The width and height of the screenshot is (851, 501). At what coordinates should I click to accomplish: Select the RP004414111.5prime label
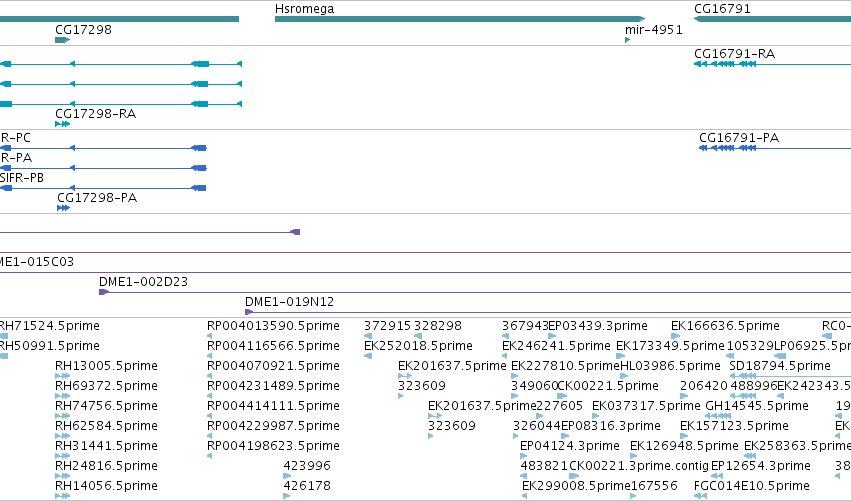(273, 406)
